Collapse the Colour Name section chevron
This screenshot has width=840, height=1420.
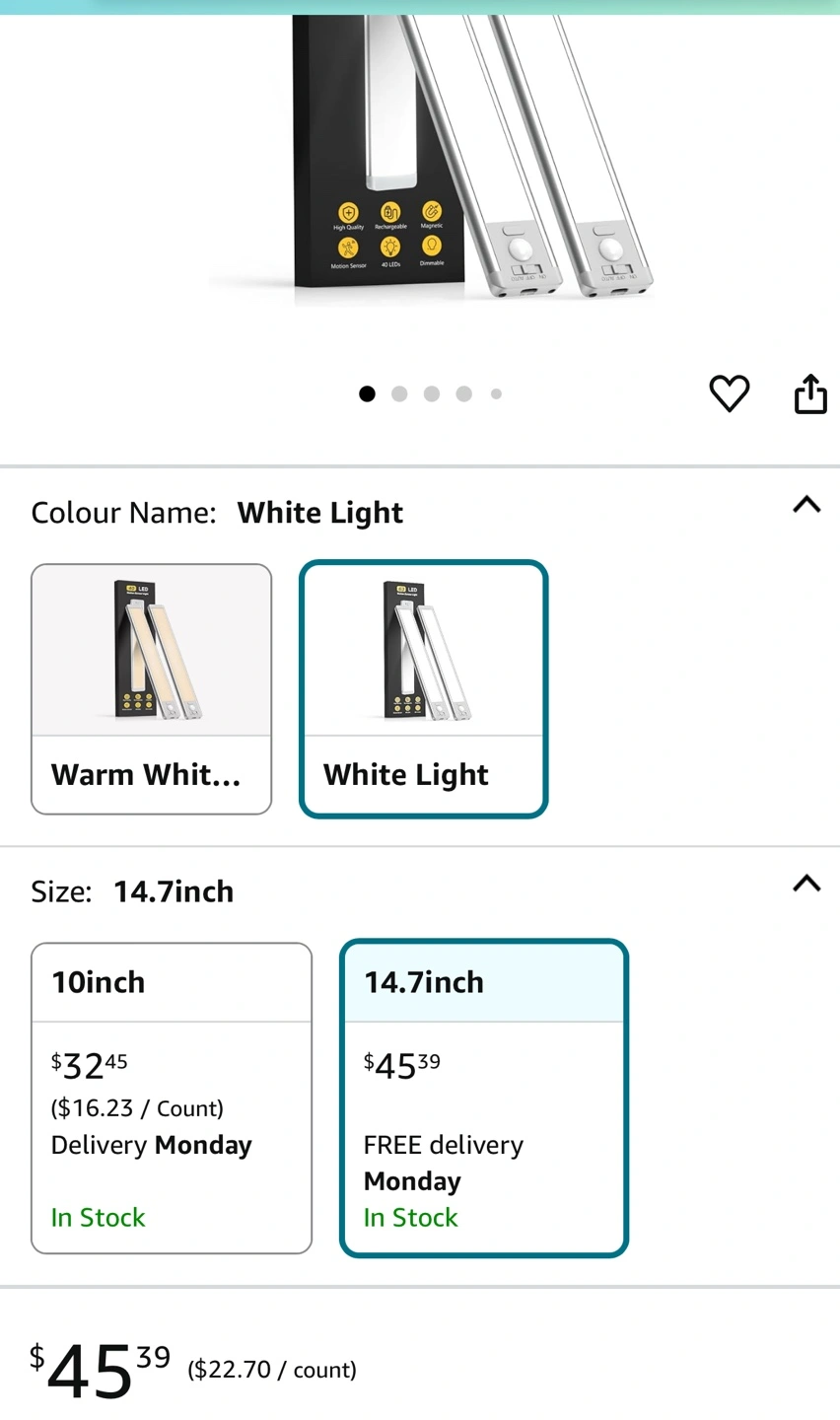tap(806, 505)
